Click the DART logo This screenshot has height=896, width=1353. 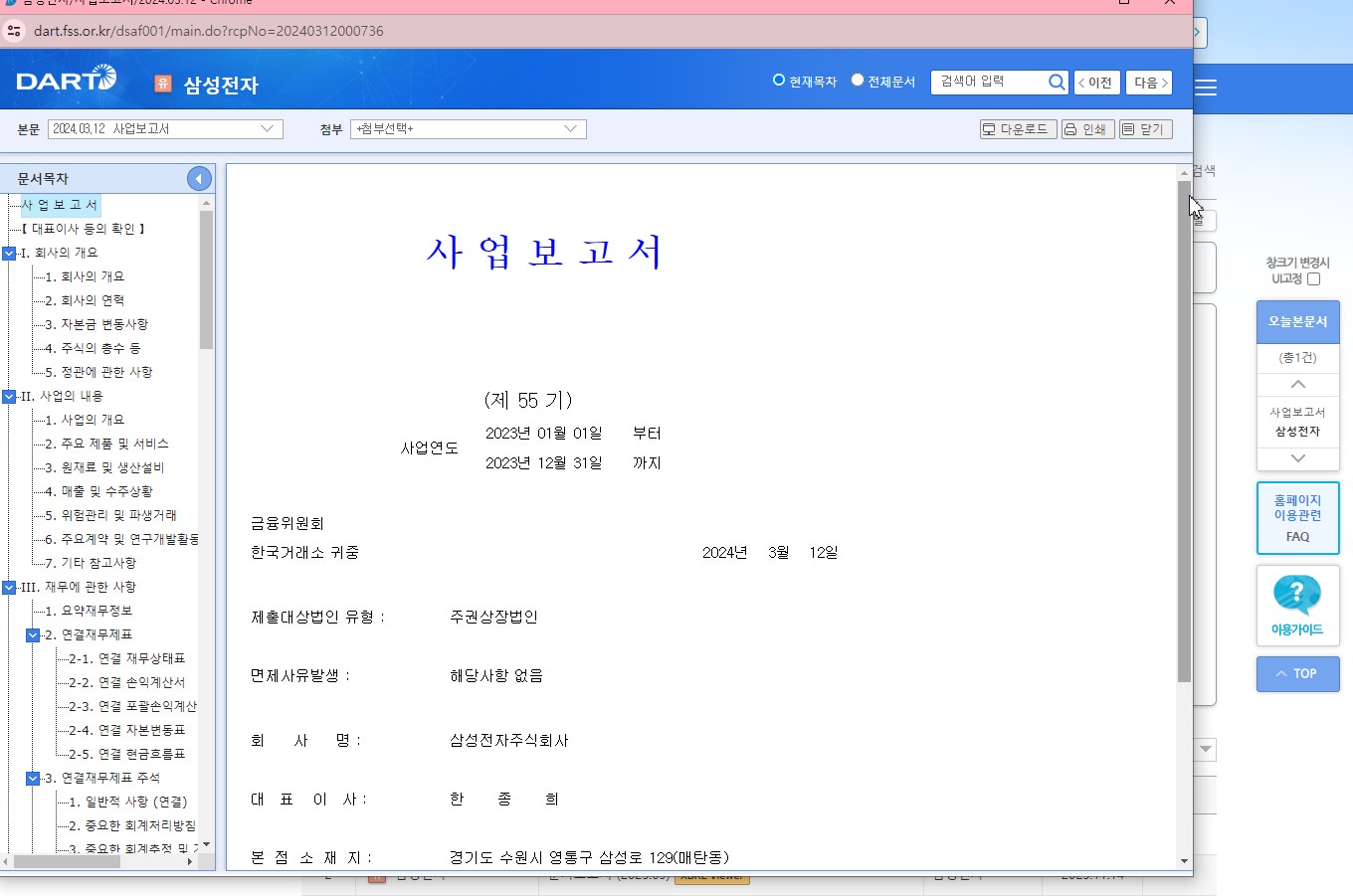pos(66,80)
